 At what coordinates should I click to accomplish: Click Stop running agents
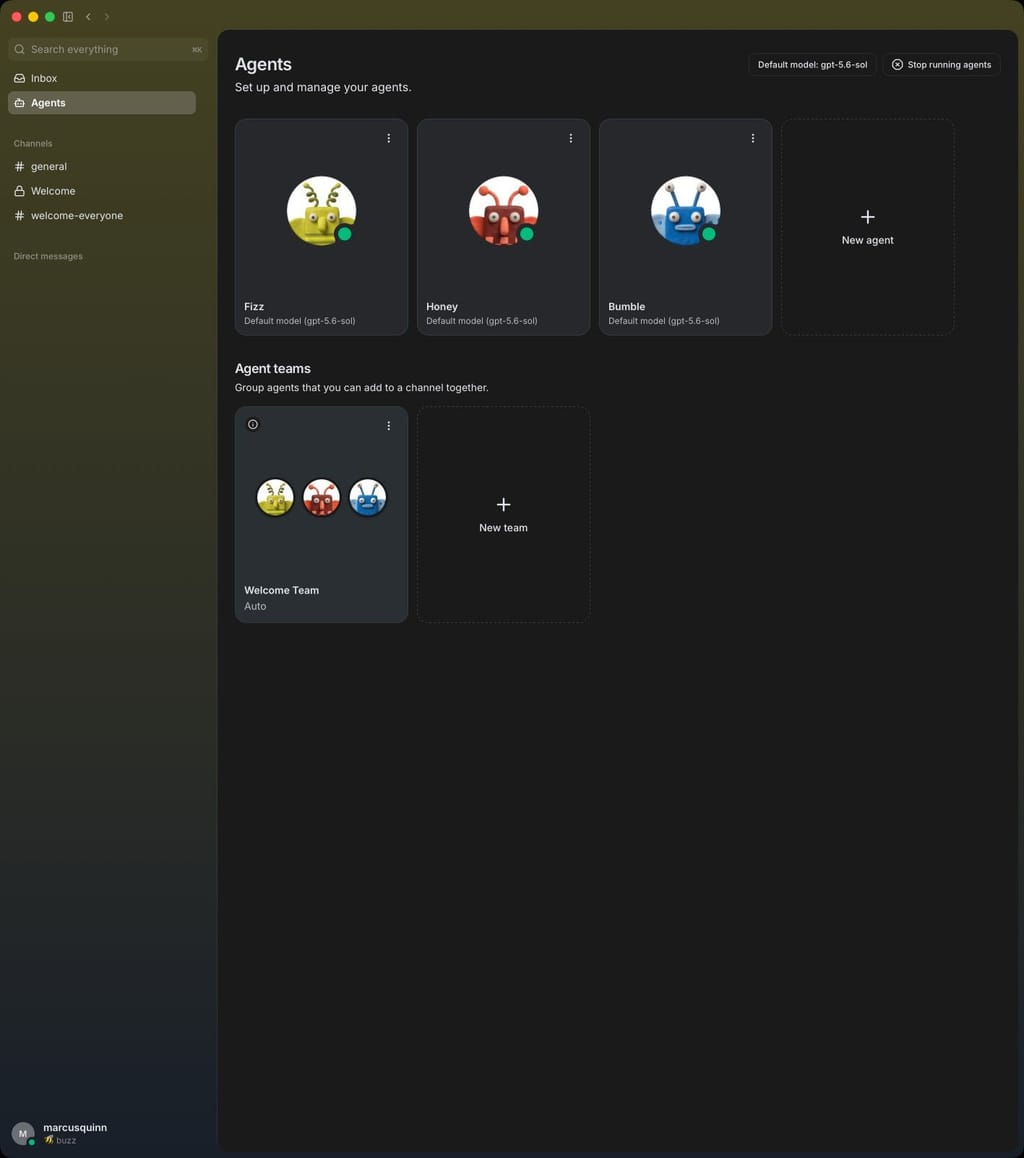[941, 65]
